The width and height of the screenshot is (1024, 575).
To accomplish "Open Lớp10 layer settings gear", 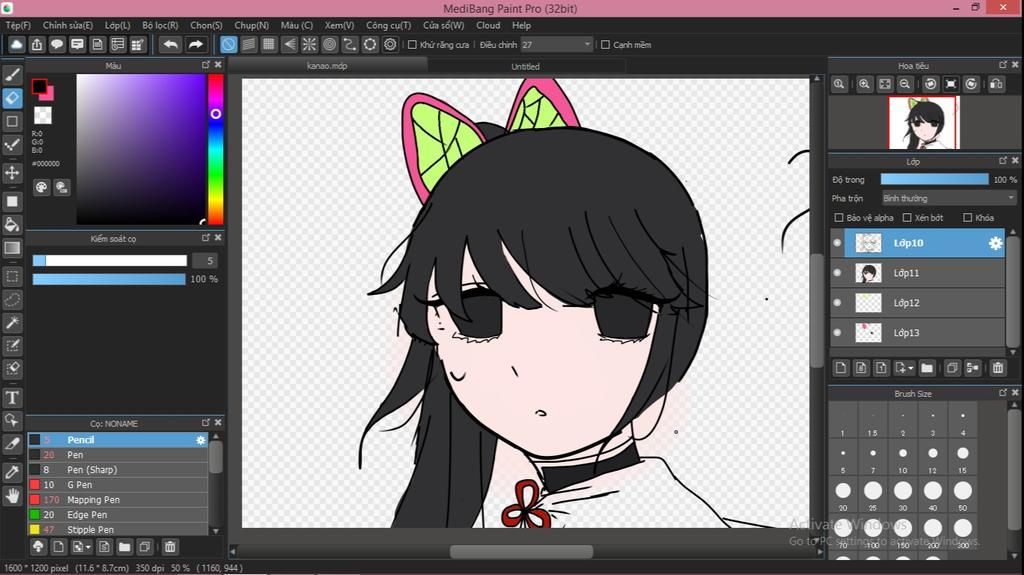I will [x=995, y=243].
